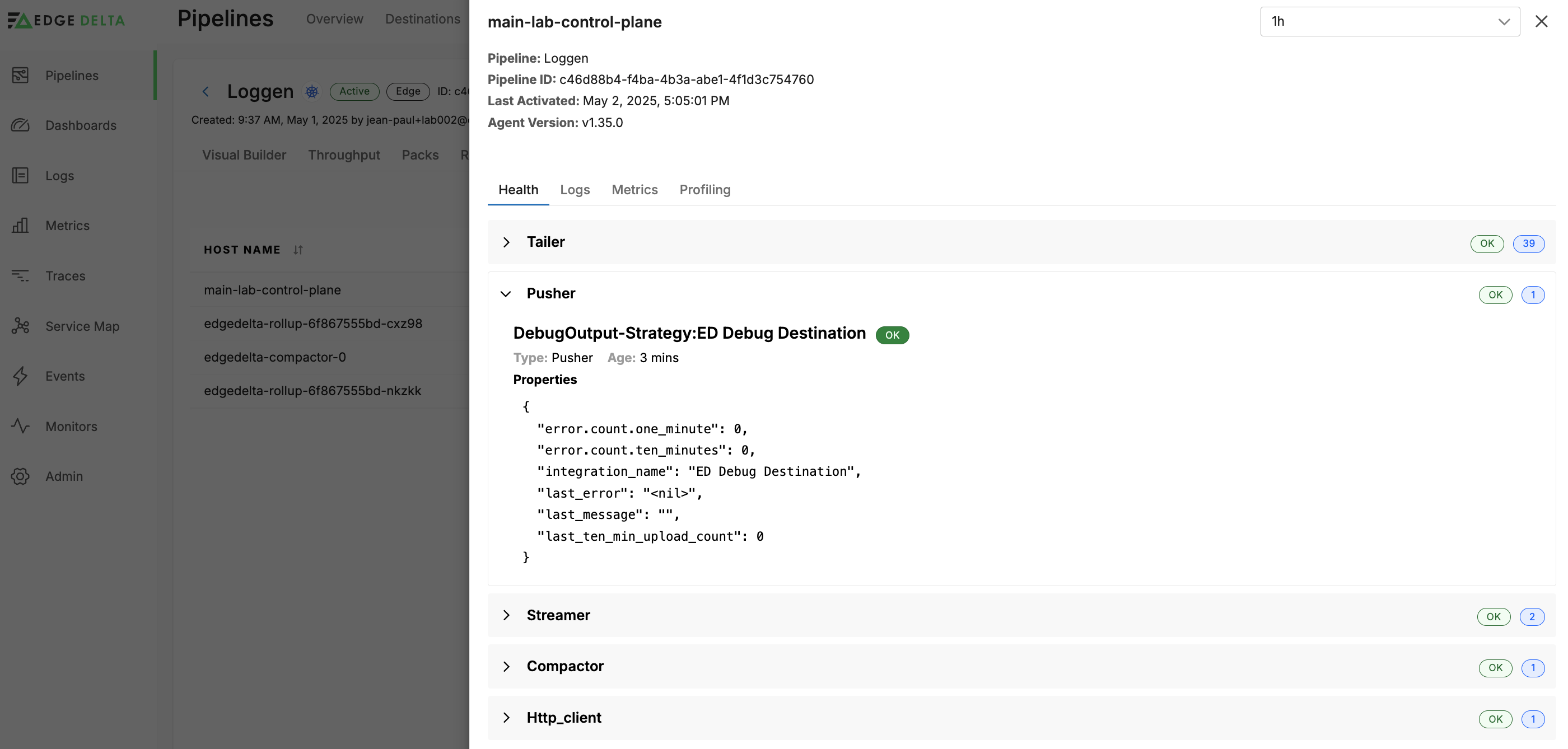Click the Monitors pulse icon
This screenshot has height=749, width=1568.
(20, 426)
